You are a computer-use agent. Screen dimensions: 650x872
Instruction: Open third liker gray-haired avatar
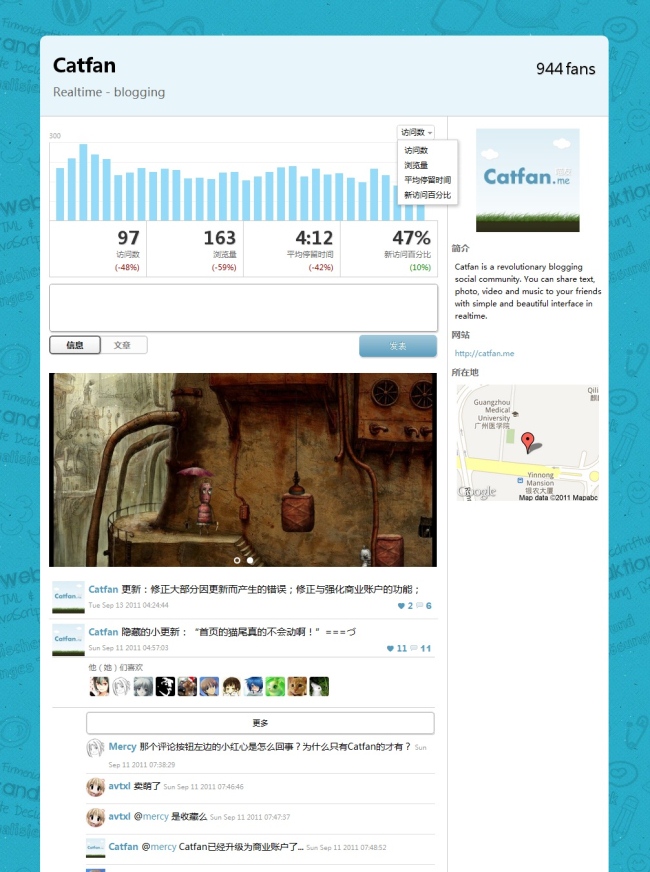(143, 686)
